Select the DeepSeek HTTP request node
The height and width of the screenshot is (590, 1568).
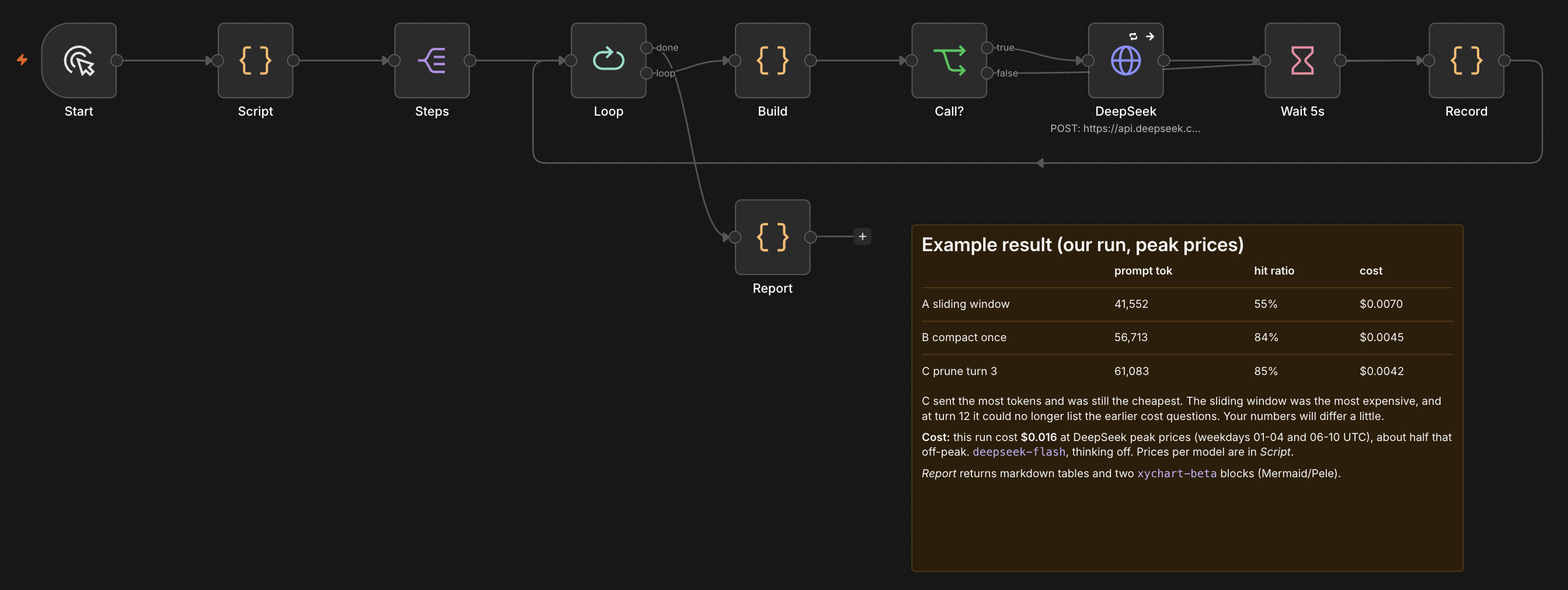click(x=1126, y=60)
